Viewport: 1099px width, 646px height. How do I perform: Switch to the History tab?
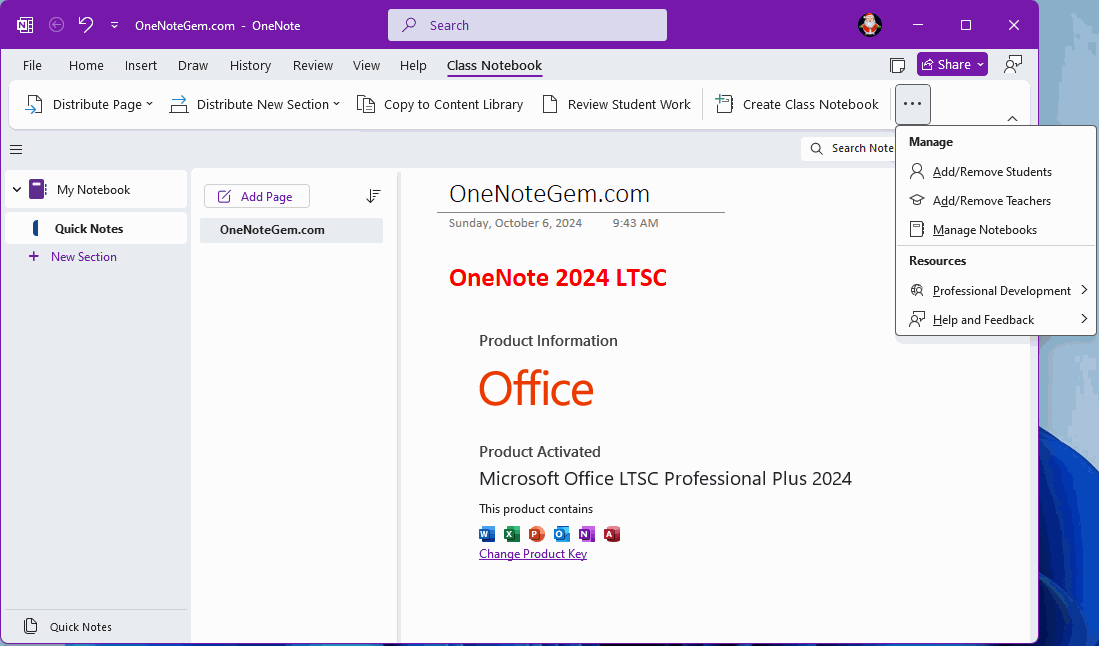tap(250, 65)
